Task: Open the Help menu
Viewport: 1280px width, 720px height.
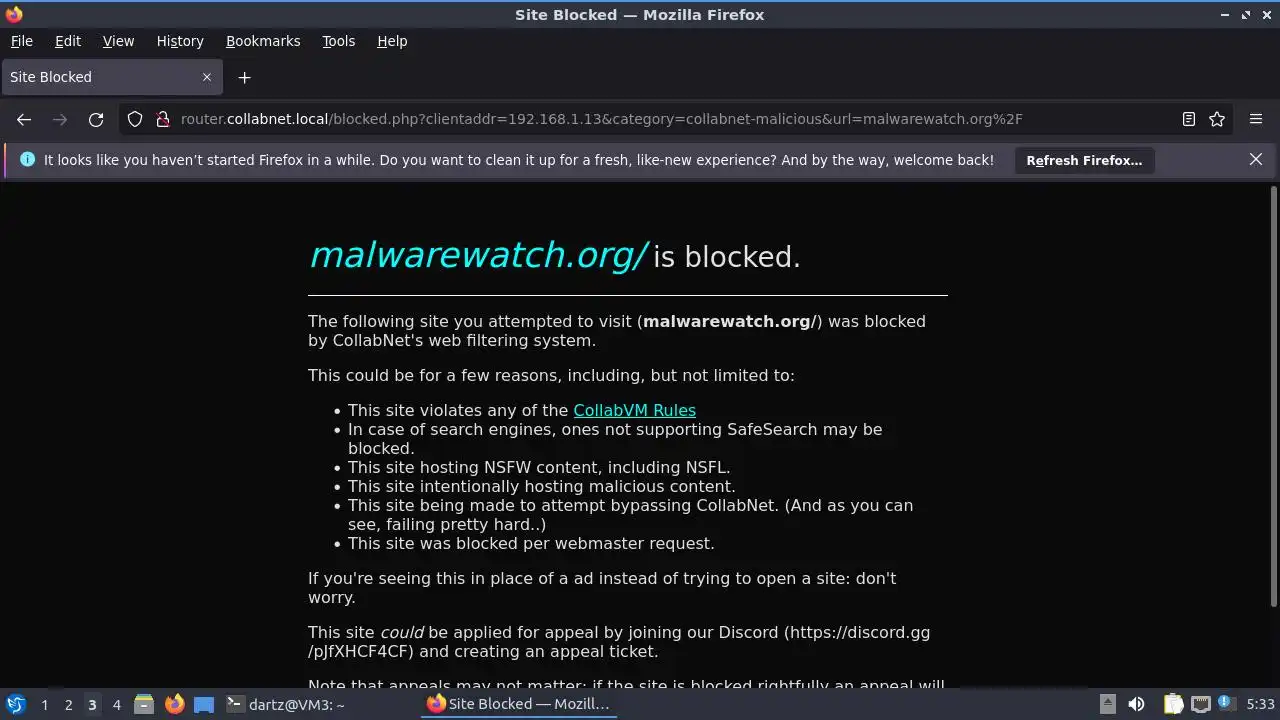Action: [392, 41]
